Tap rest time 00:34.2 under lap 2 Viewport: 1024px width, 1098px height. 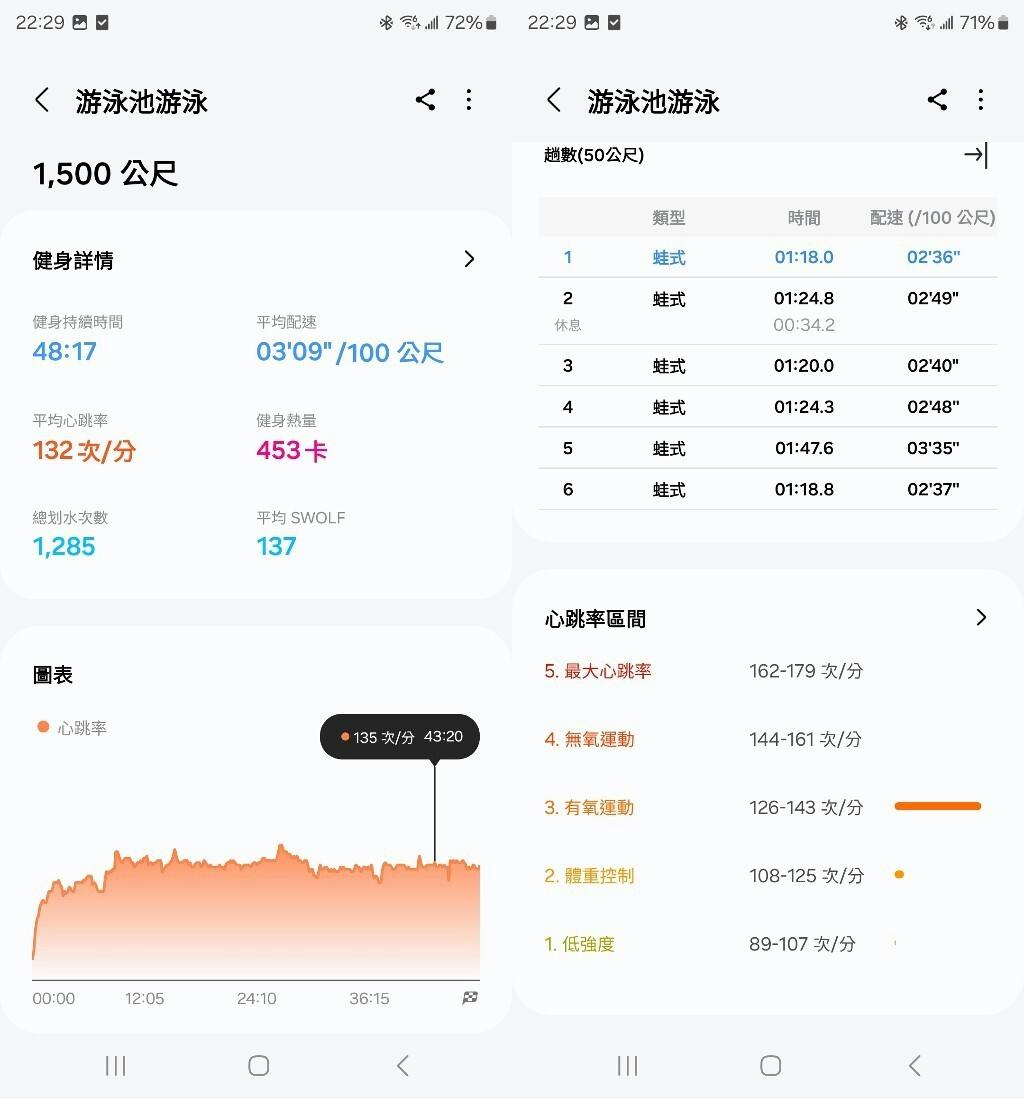click(803, 325)
